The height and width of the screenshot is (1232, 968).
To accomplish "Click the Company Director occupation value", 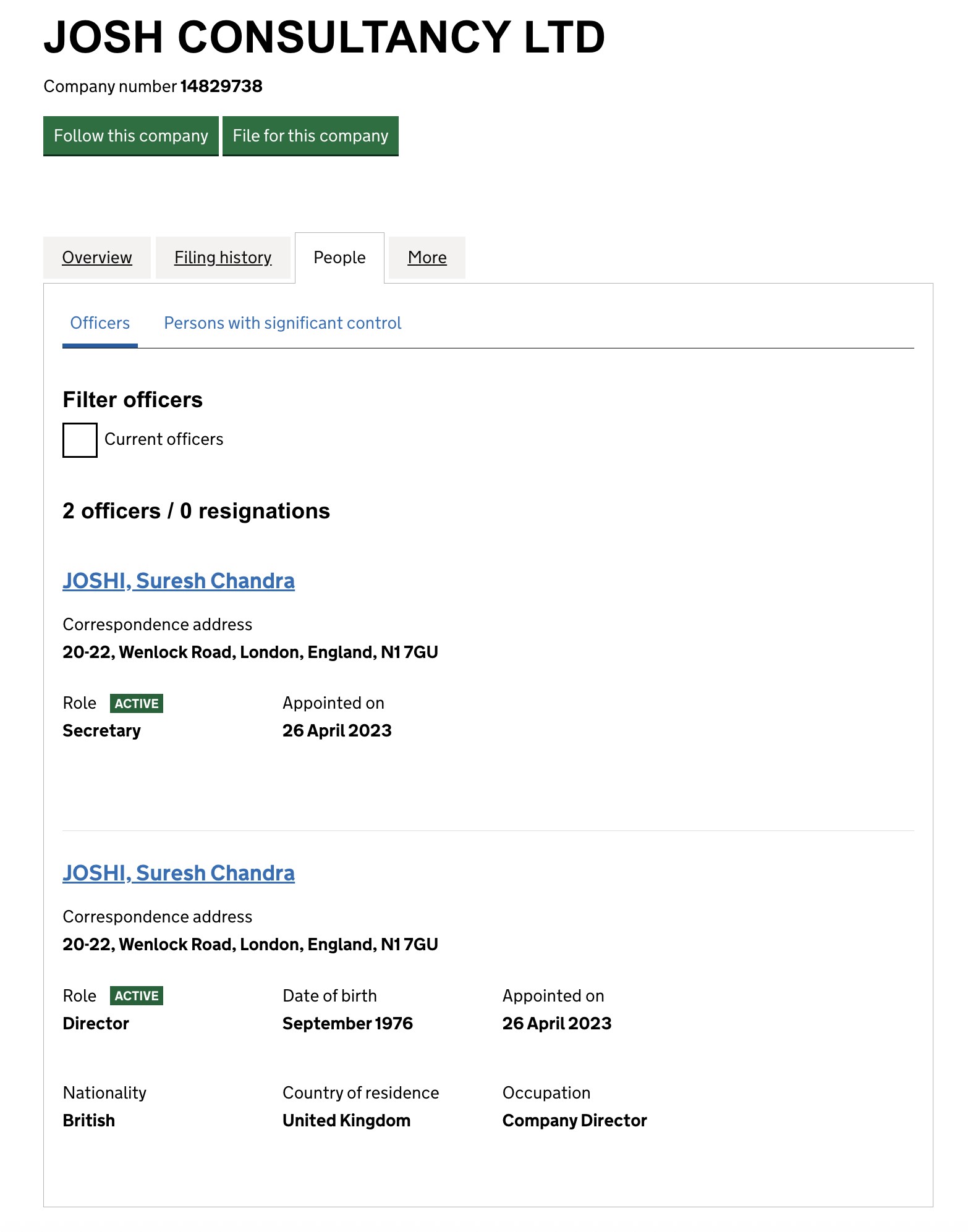I will (x=575, y=1121).
